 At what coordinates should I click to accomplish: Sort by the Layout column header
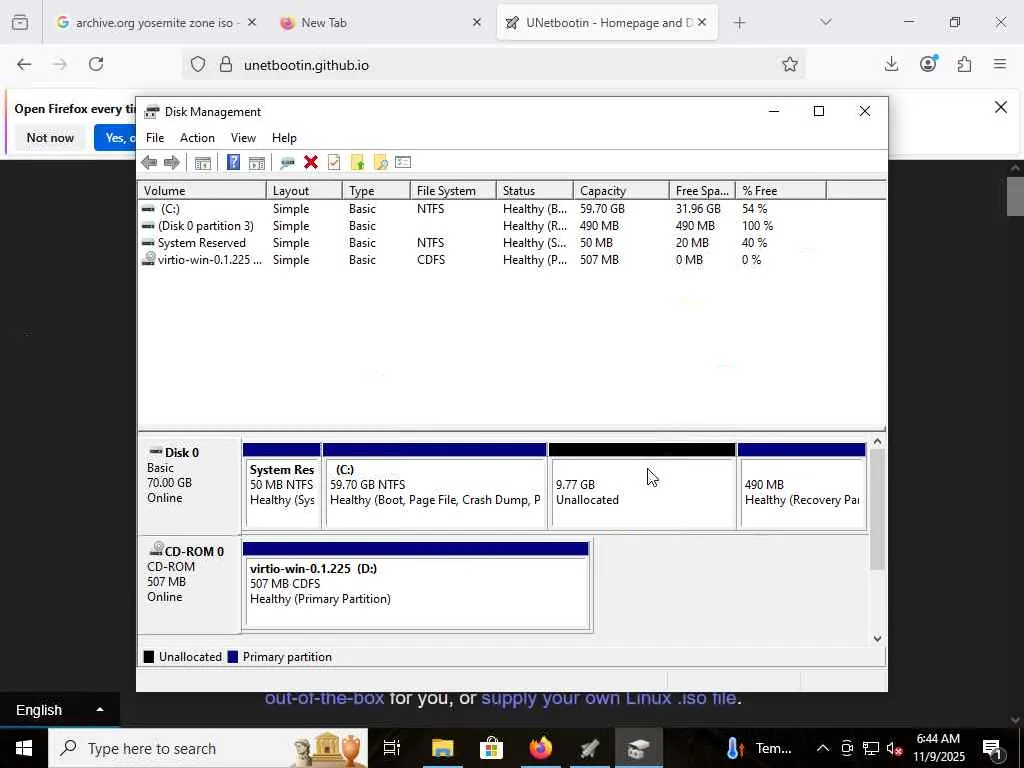304,191
